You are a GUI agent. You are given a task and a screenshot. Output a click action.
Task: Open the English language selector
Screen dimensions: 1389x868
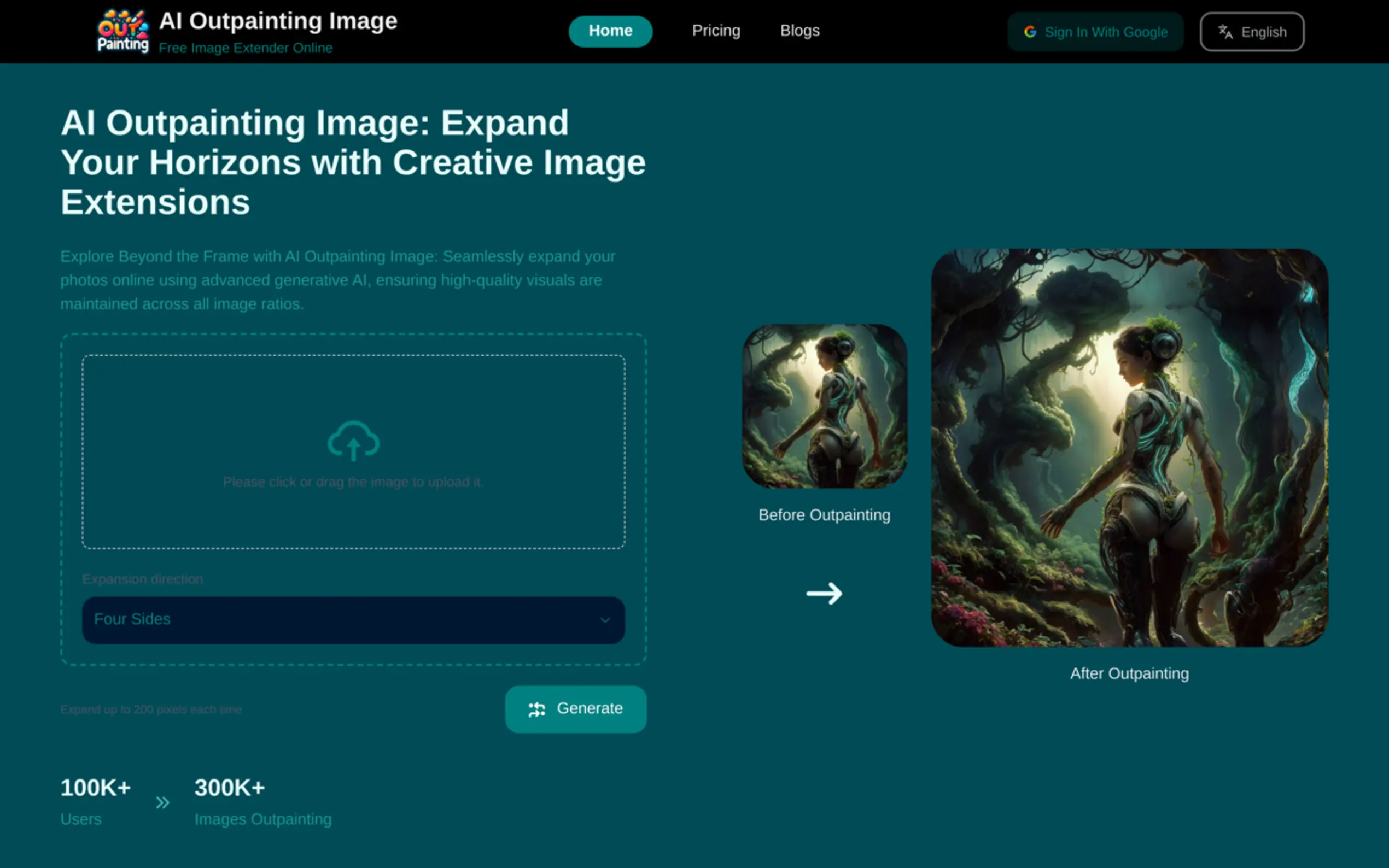tap(1252, 32)
